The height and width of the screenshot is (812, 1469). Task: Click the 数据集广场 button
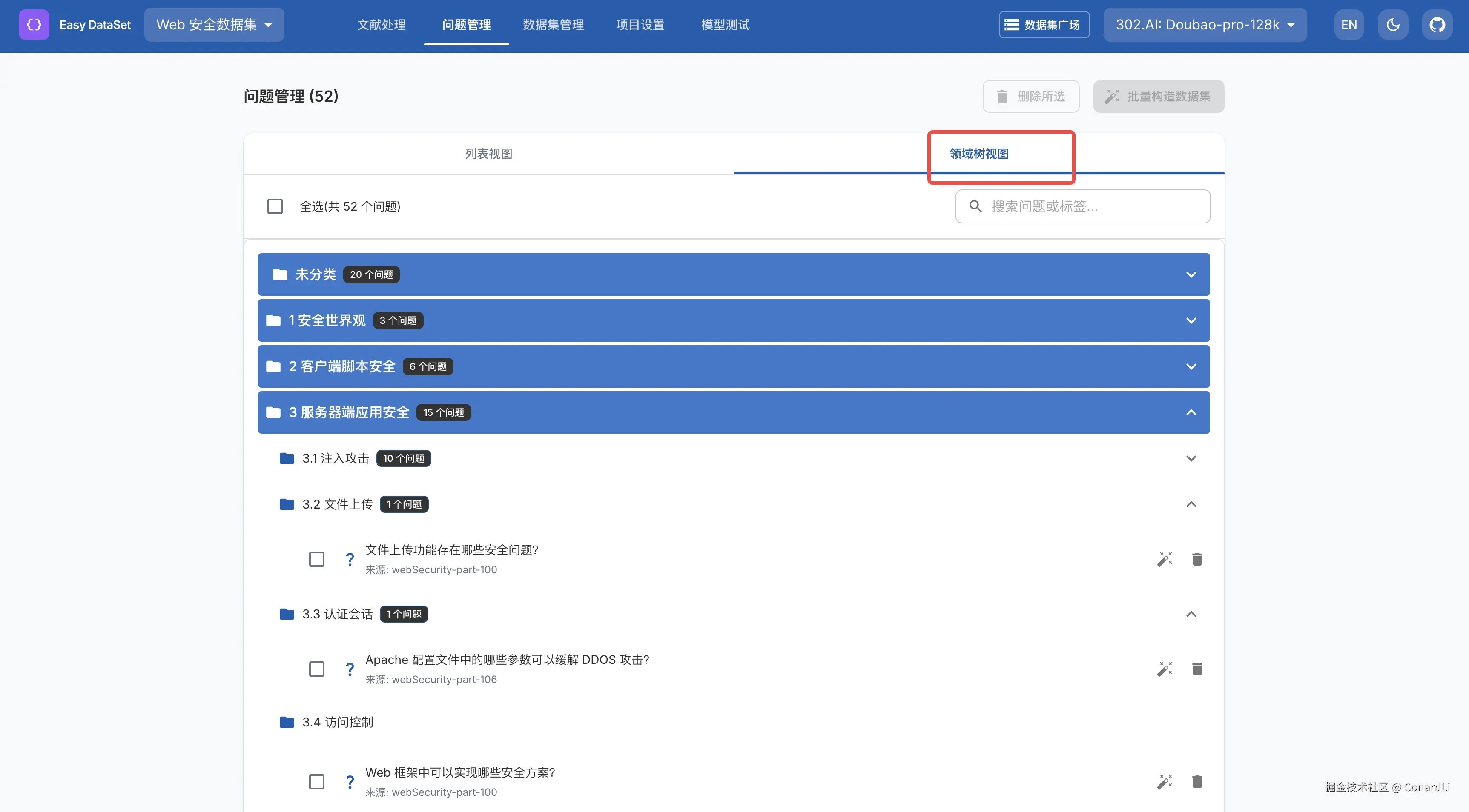point(1044,25)
